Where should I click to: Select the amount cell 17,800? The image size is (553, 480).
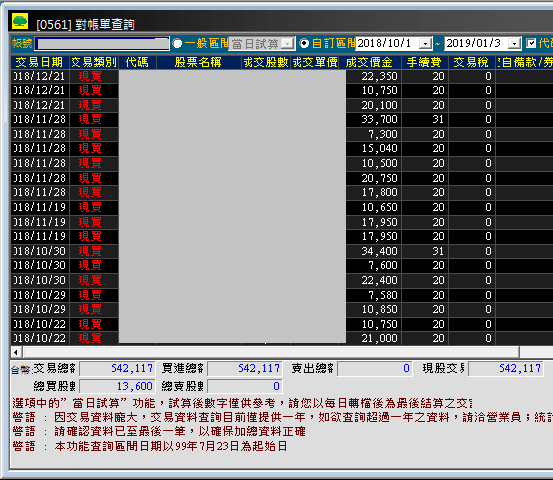[x=374, y=193]
